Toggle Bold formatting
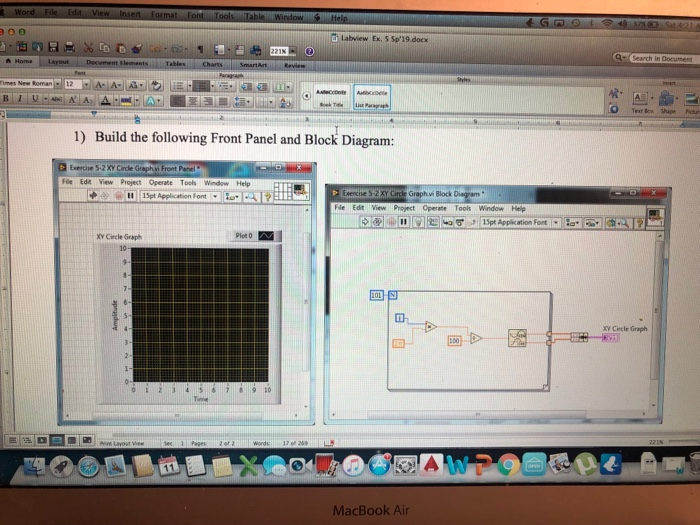 6,98
